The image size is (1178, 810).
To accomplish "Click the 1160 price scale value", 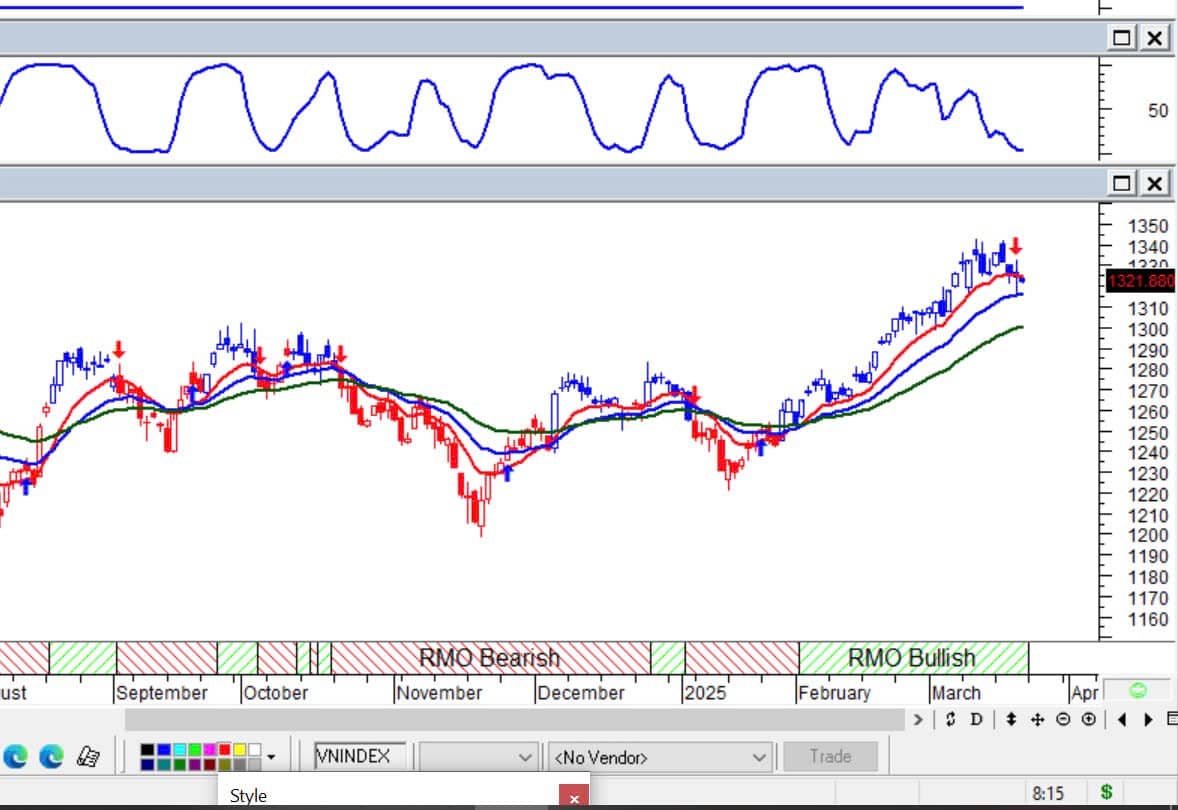I will click(1147, 620).
